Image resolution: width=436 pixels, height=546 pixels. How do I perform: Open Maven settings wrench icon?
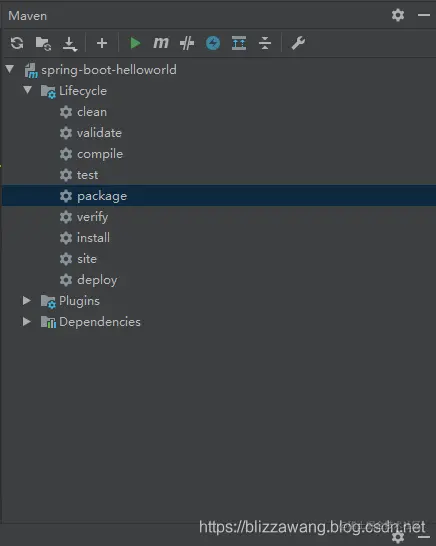point(298,43)
